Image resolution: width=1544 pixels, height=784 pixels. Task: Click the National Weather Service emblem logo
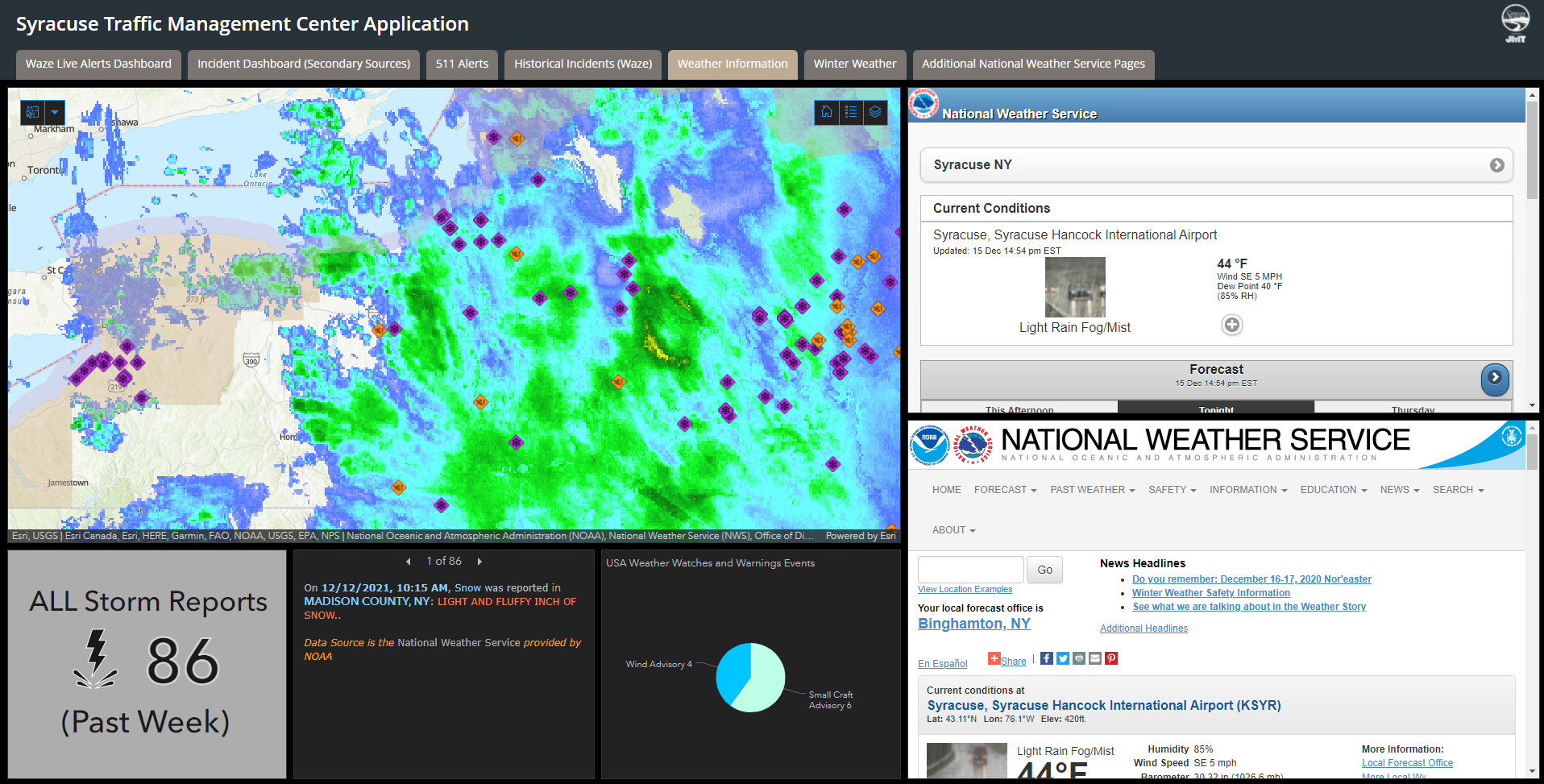(973, 446)
